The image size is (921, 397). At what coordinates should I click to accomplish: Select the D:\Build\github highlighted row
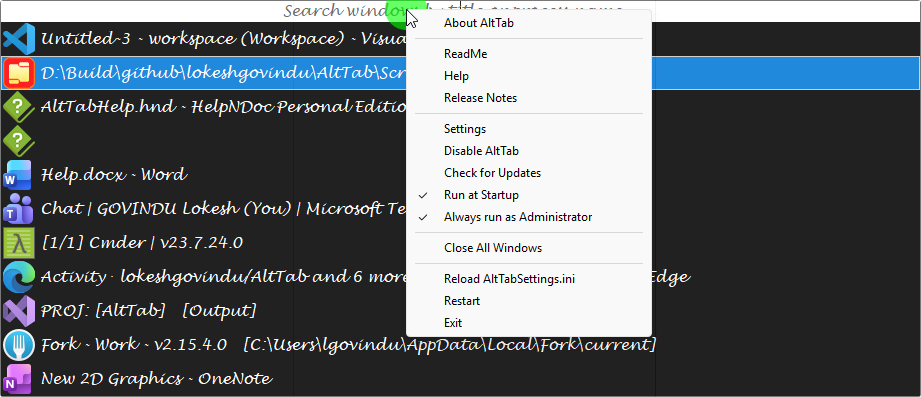pos(460,73)
